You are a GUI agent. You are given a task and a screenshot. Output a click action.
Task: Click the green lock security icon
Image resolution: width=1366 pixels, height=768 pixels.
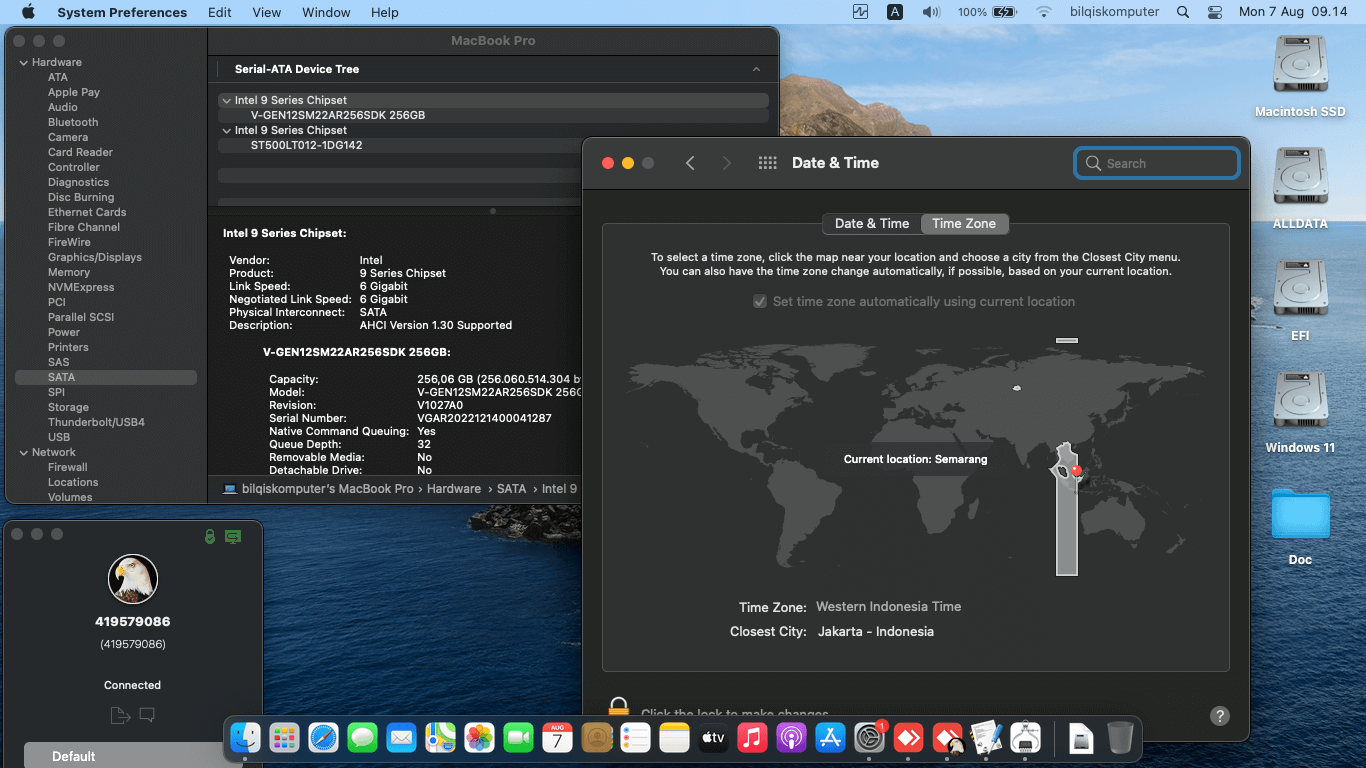(209, 536)
